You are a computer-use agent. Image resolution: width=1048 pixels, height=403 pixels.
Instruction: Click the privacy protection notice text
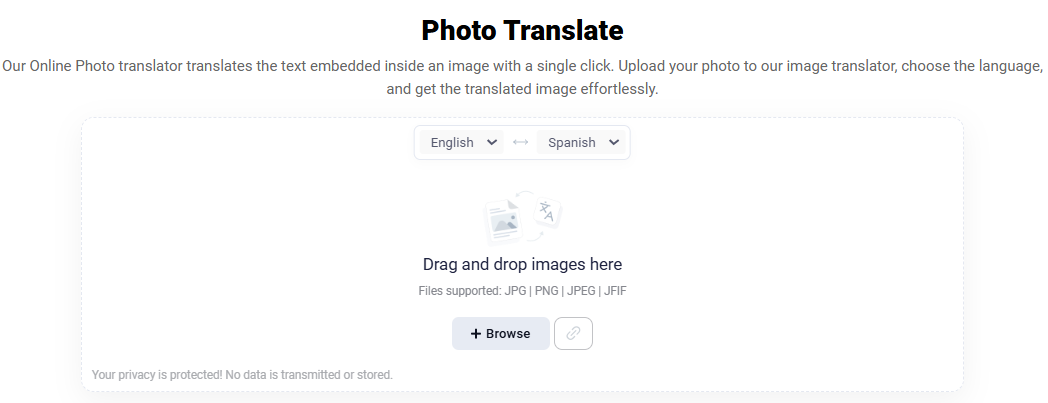coord(242,375)
